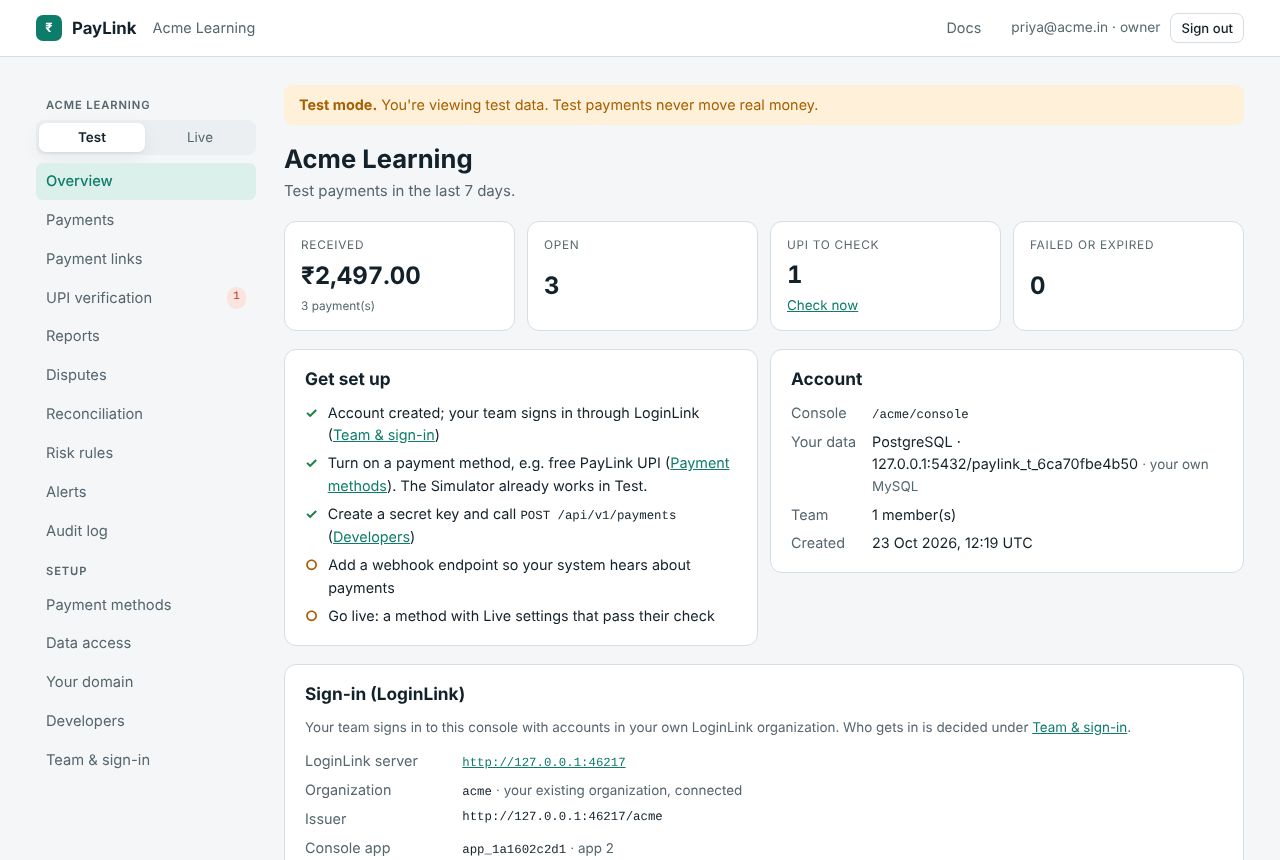Switch to Test mode

(x=92, y=138)
